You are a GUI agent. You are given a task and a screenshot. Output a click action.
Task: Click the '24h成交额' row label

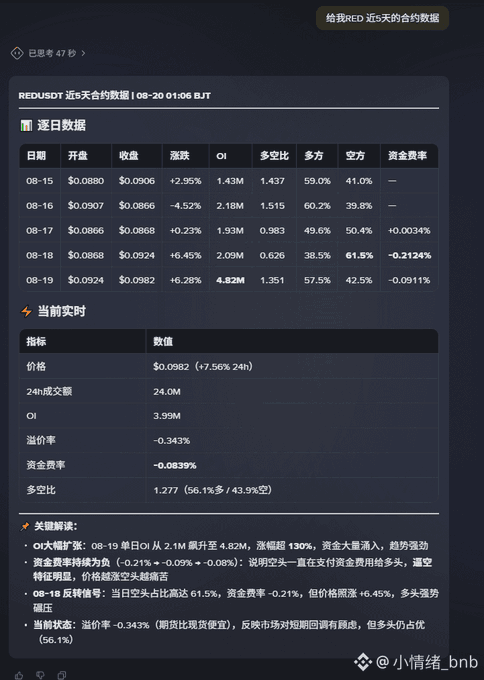49,392
